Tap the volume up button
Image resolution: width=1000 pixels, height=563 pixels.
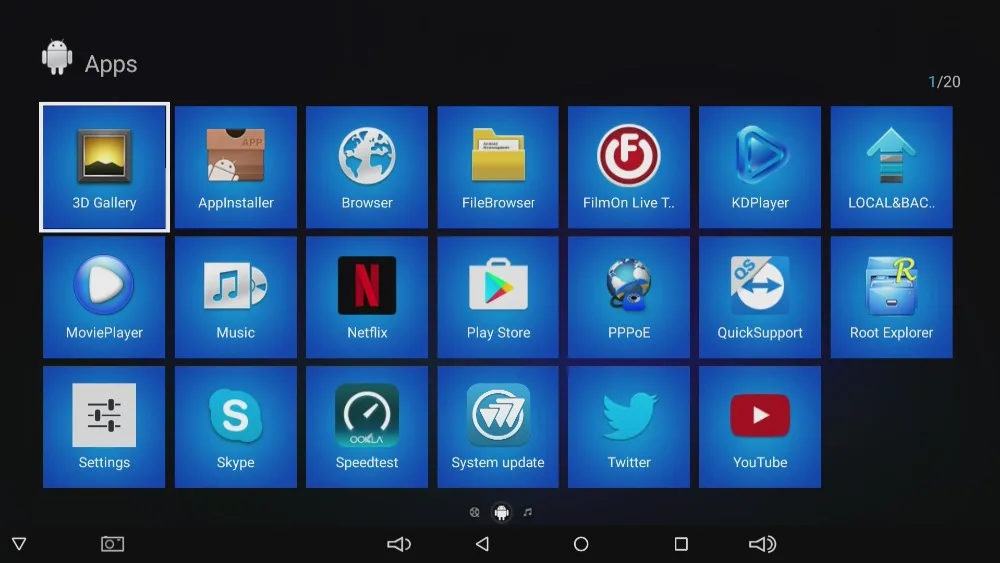click(762, 544)
